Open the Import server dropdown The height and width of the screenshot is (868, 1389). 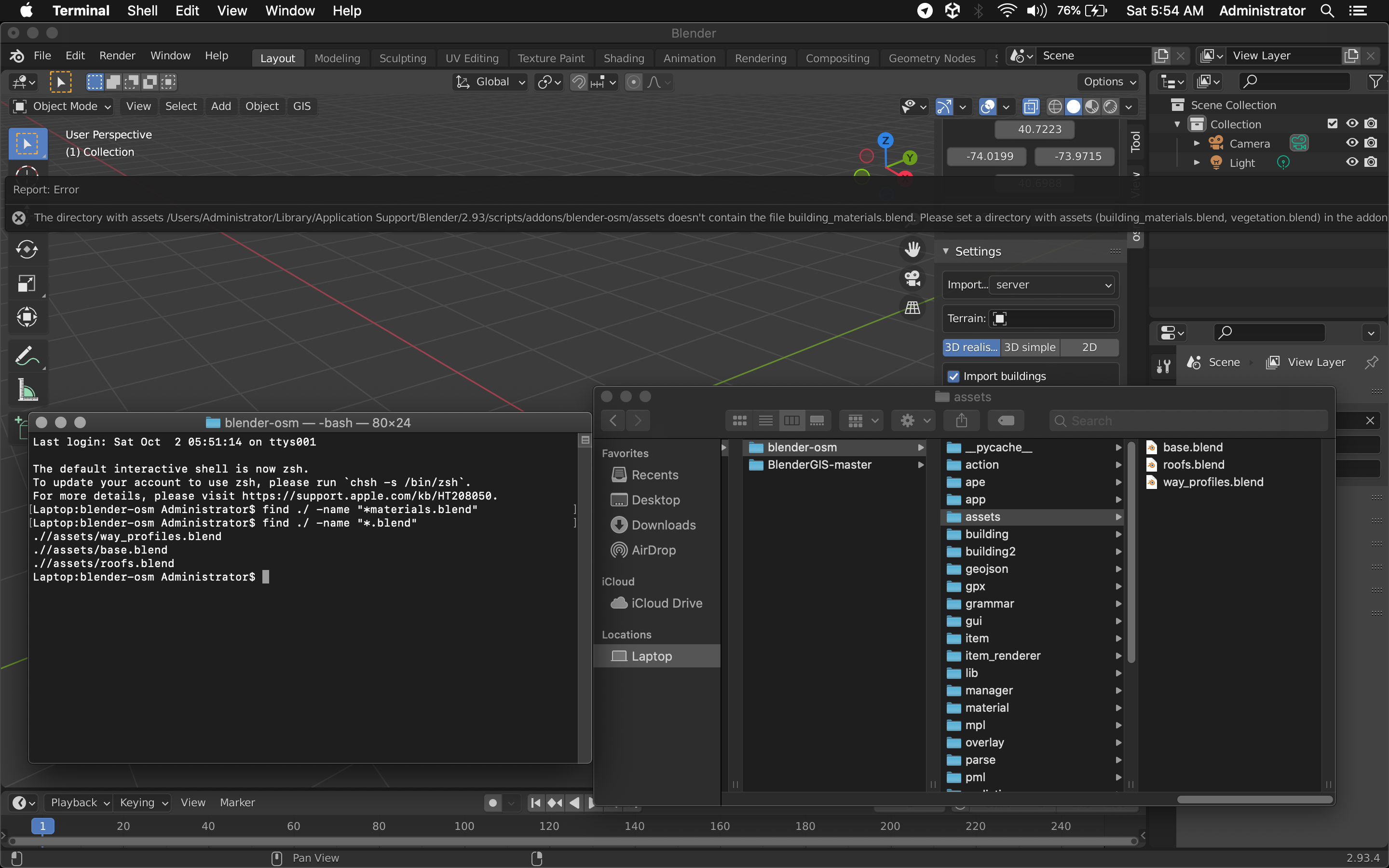click(x=1051, y=285)
